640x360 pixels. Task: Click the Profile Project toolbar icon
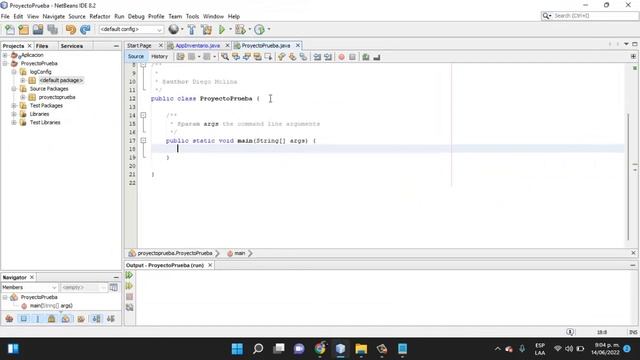[259, 29]
